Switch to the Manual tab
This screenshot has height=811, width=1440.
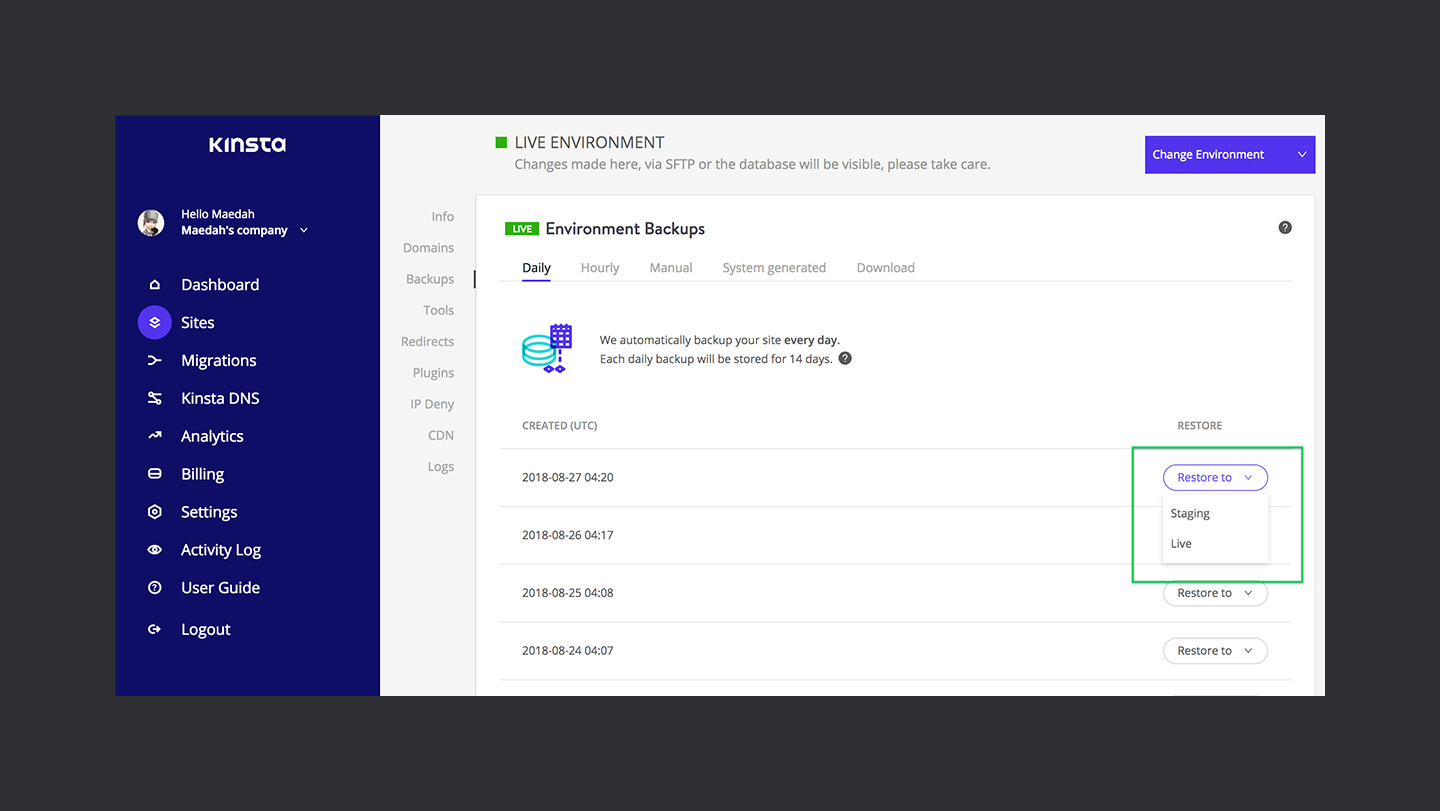[x=671, y=268]
